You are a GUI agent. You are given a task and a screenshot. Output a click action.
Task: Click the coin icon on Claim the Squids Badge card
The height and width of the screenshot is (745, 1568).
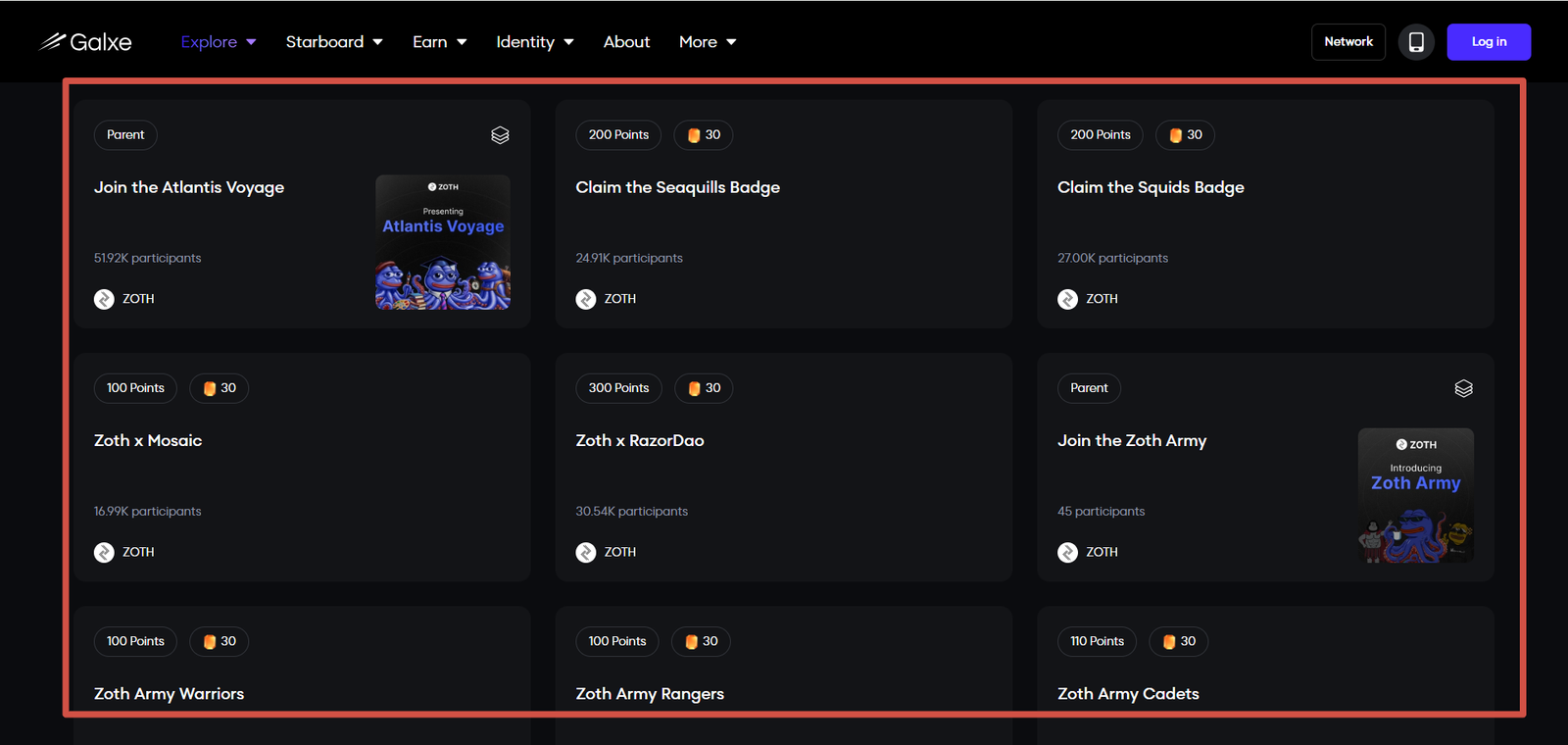coord(1176,135)
